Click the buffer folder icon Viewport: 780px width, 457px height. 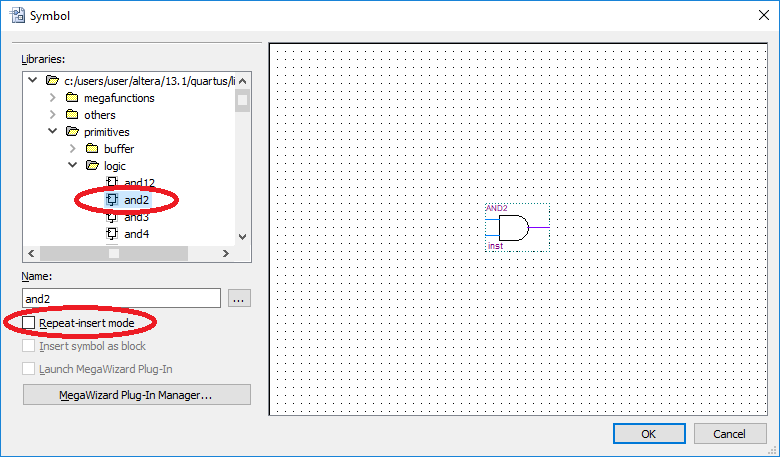pyautogui.click(x=92, y=148)
